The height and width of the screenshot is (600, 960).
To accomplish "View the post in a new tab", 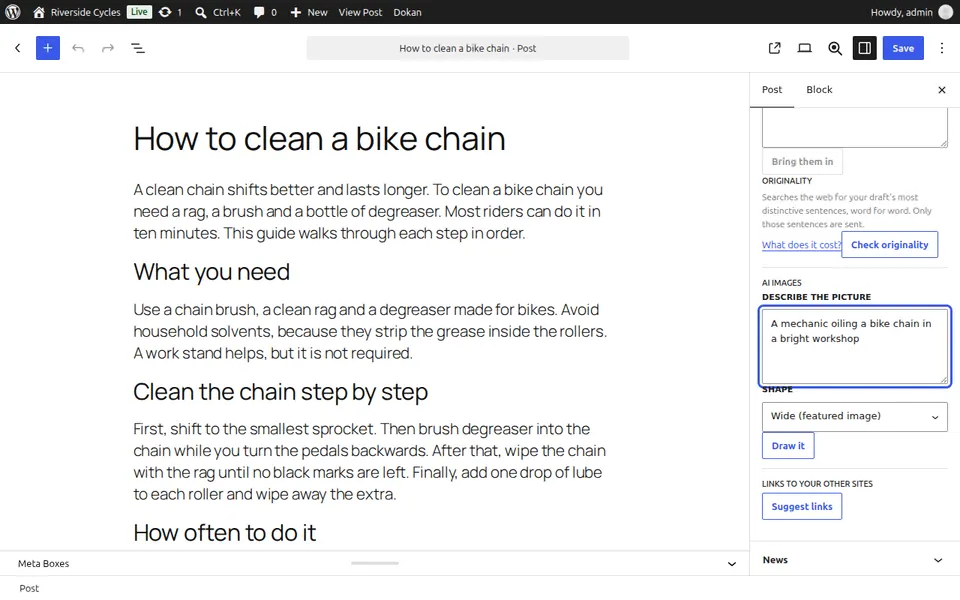I will click(774, 48).
